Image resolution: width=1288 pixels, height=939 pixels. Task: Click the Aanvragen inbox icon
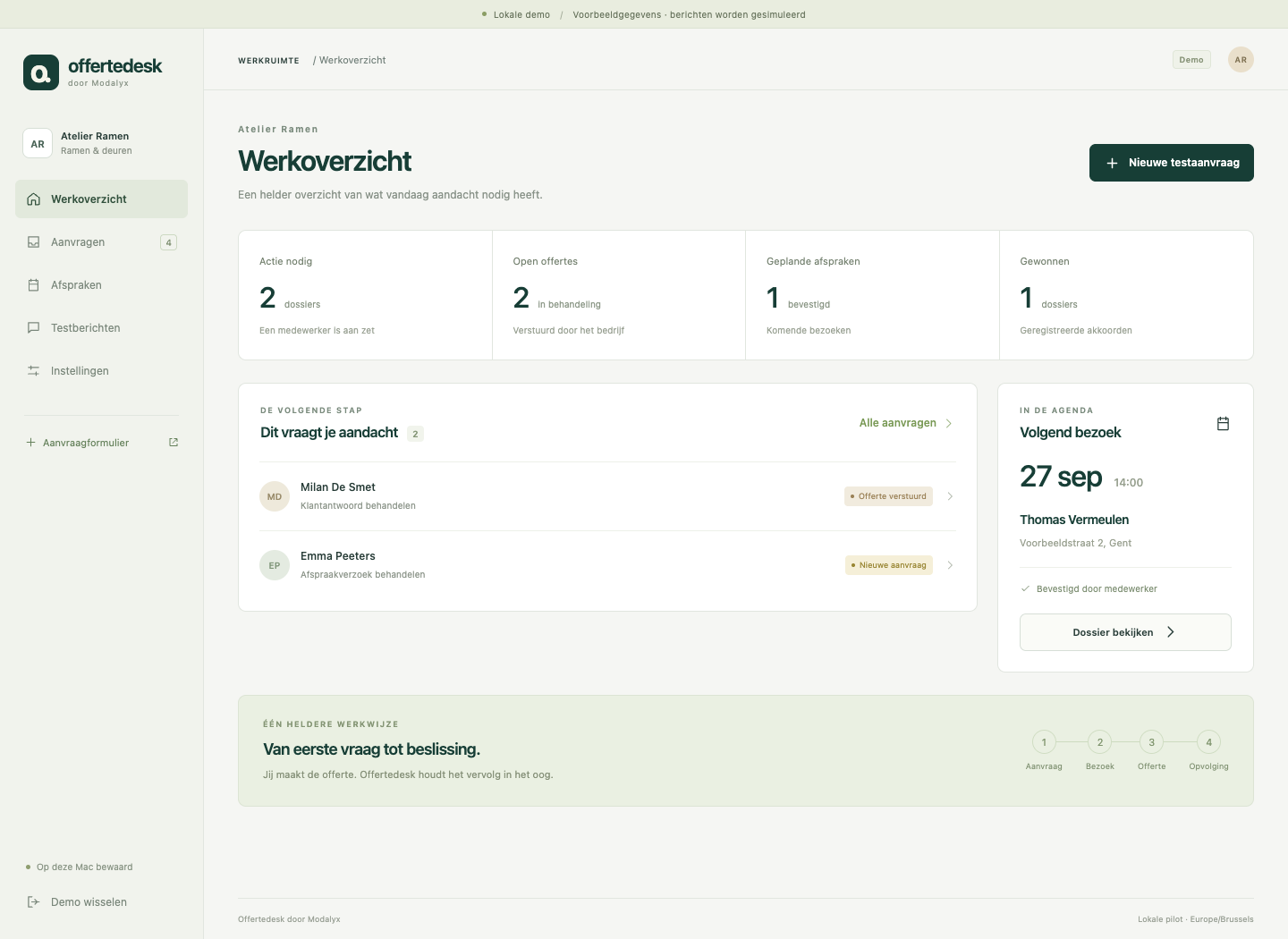click(33, 242)
